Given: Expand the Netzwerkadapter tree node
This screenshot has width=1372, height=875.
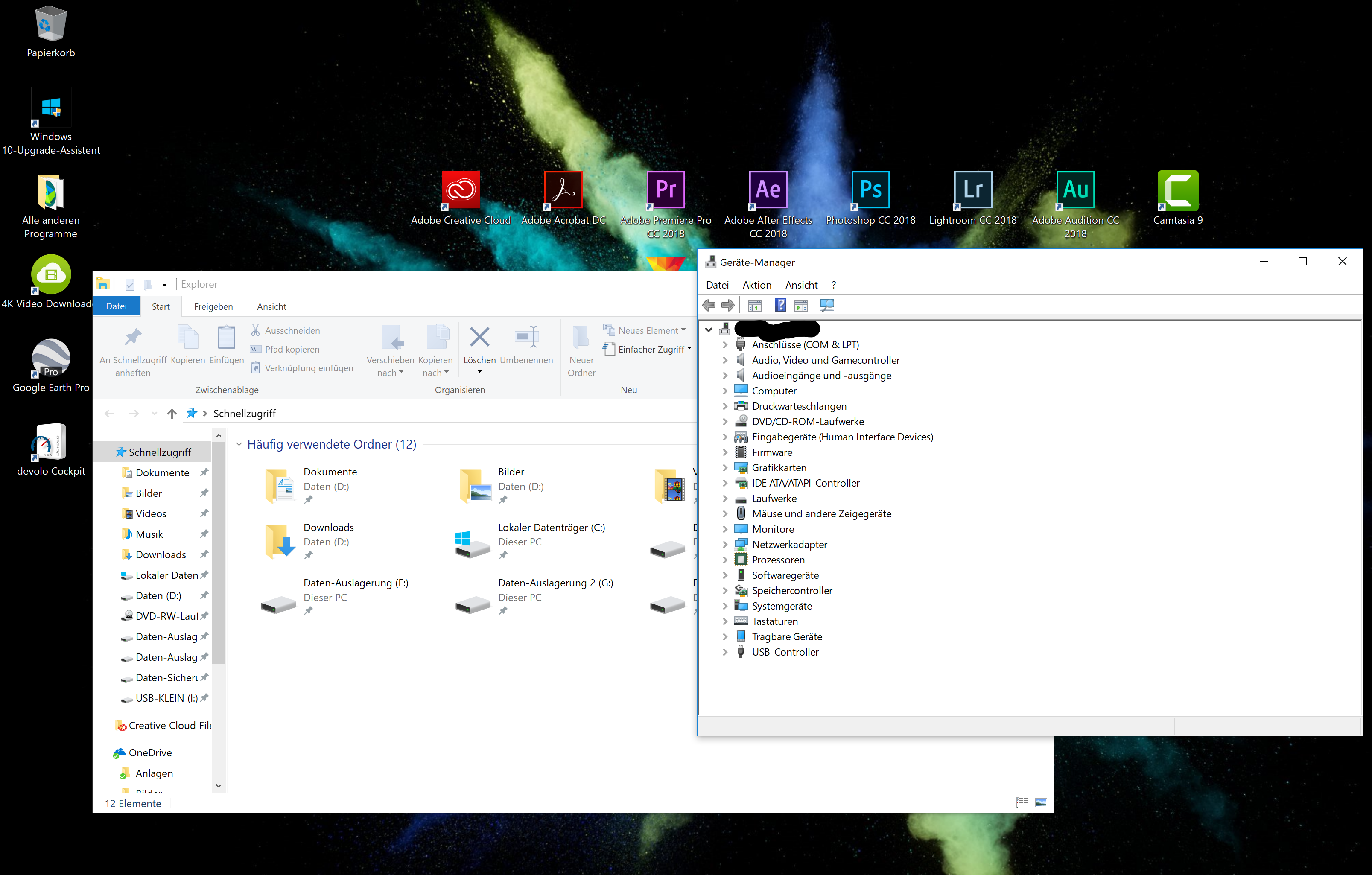Looking at the screenshot, I should [725, 545].
